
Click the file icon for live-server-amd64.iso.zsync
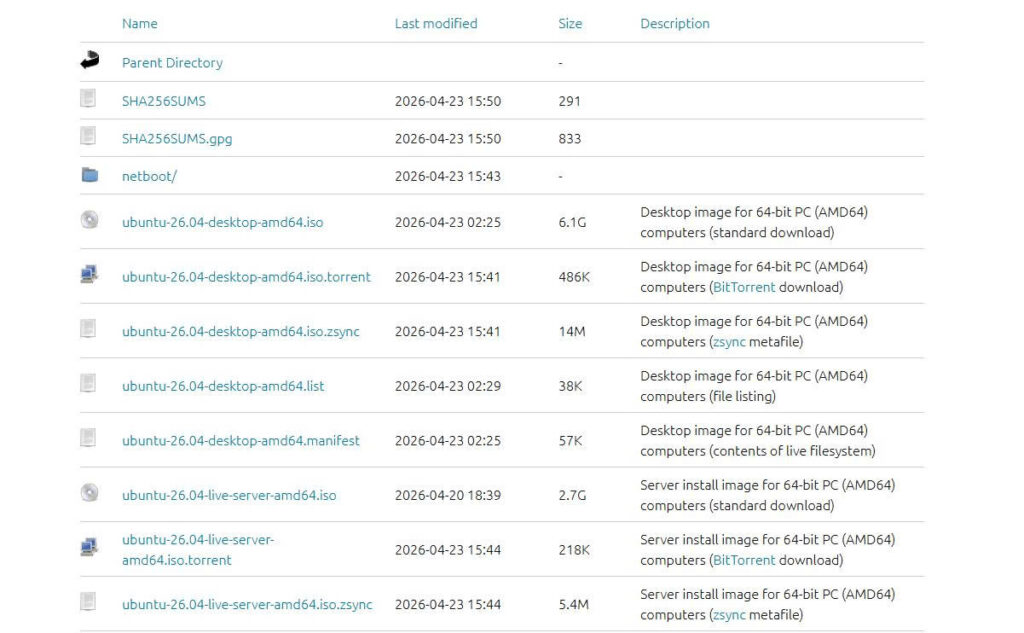(88, 602)
